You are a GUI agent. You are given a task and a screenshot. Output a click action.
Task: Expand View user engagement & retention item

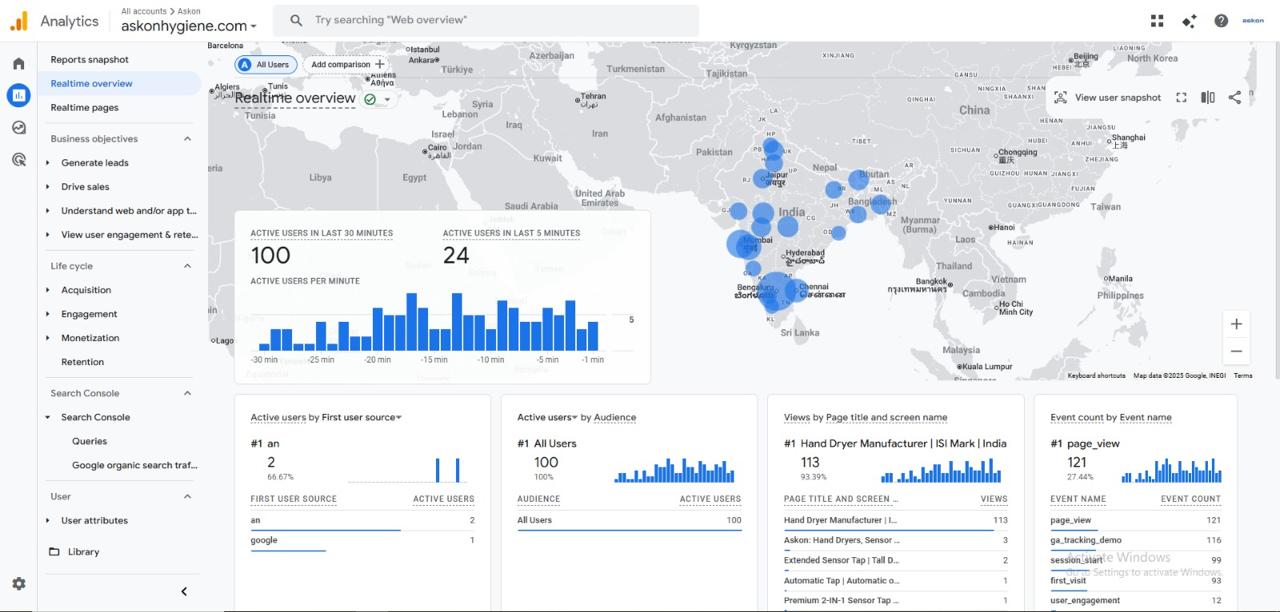(x=48, y=235)
